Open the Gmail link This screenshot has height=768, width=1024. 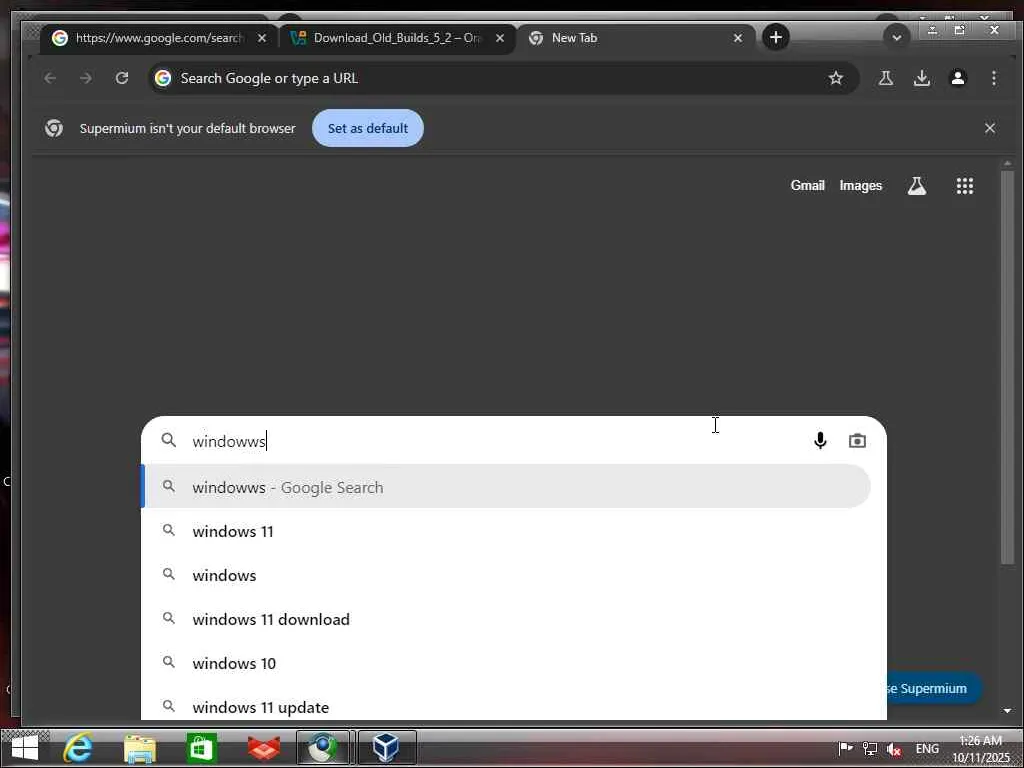click(x=807, y=185)
